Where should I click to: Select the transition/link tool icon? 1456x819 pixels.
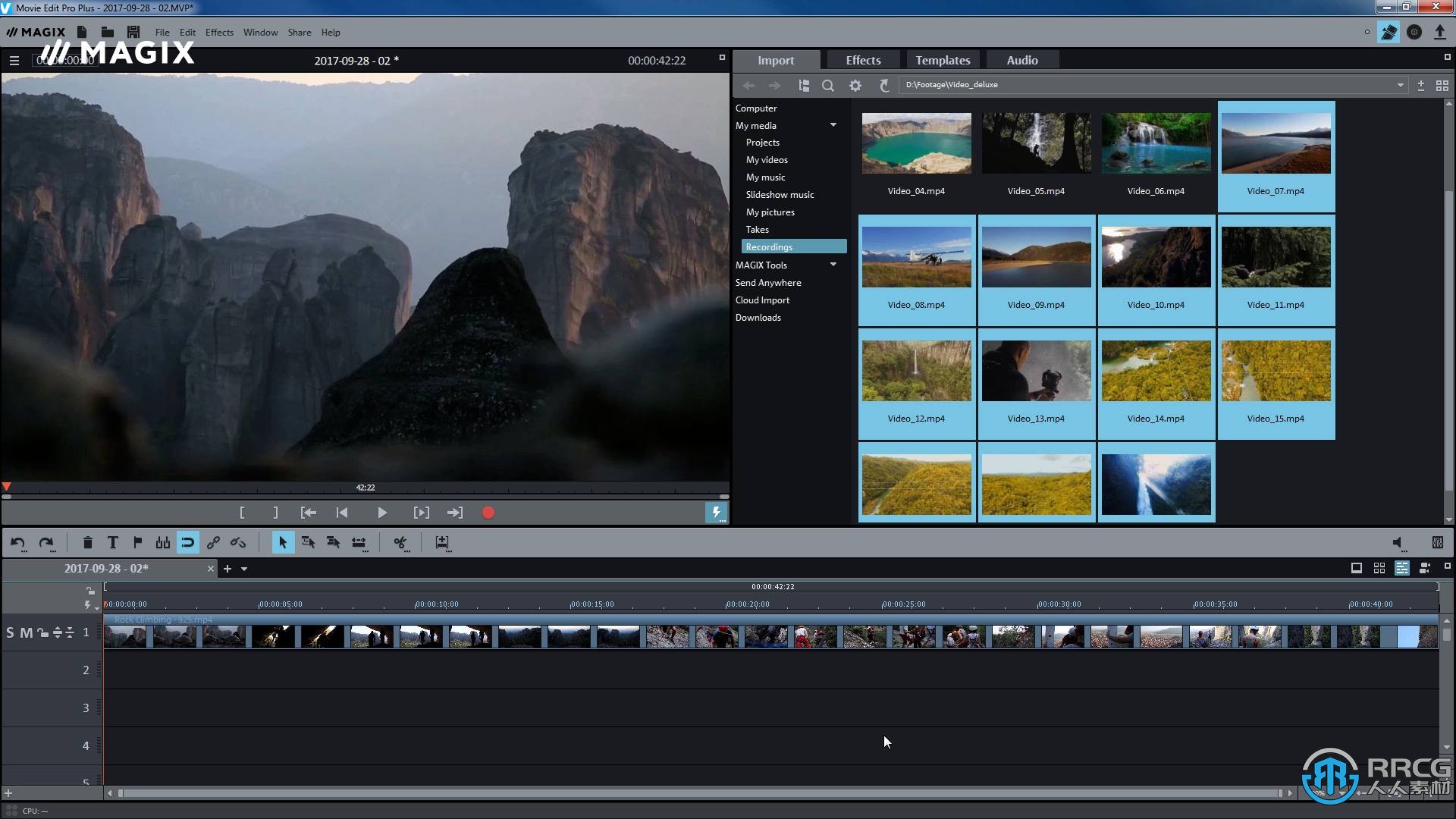[212, 542]
